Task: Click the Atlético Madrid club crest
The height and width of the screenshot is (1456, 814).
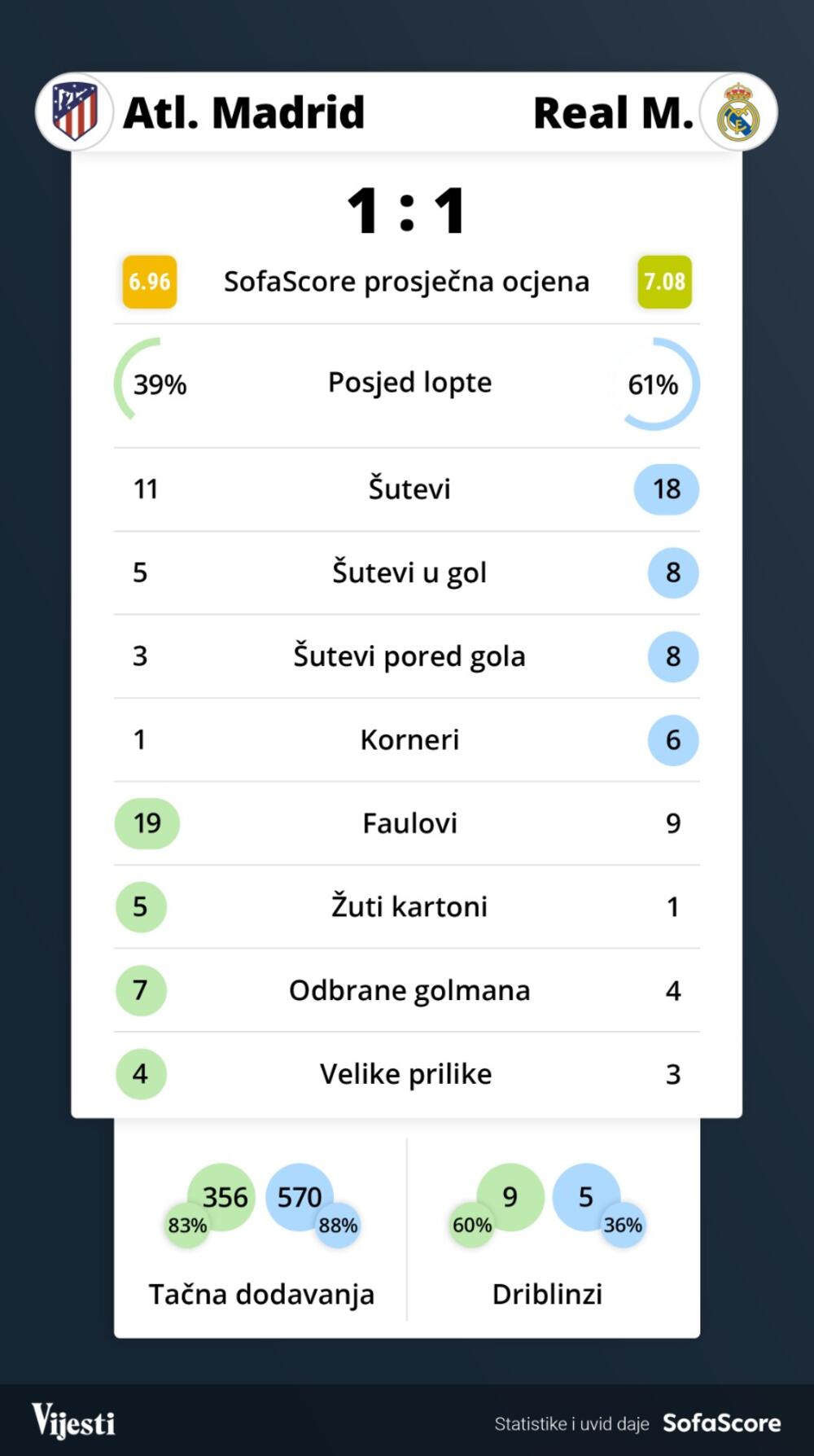Action: click(x=75, y=112)
